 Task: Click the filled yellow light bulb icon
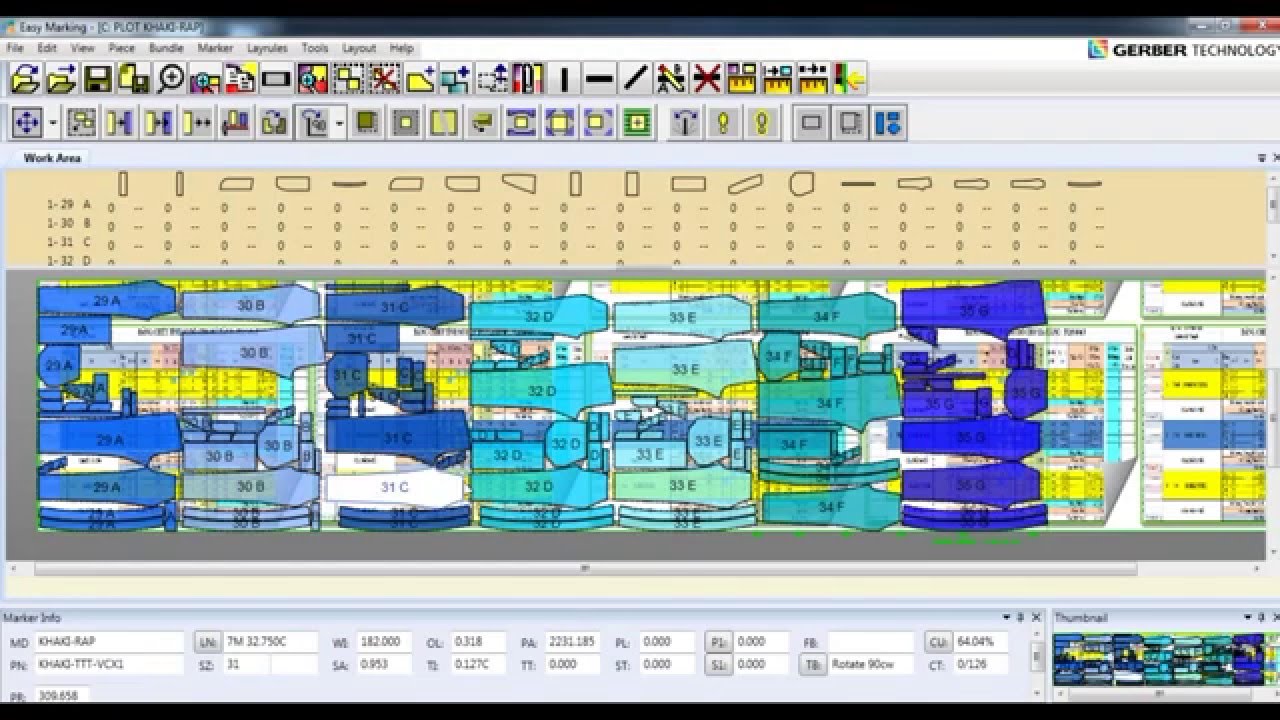[723, 123]
